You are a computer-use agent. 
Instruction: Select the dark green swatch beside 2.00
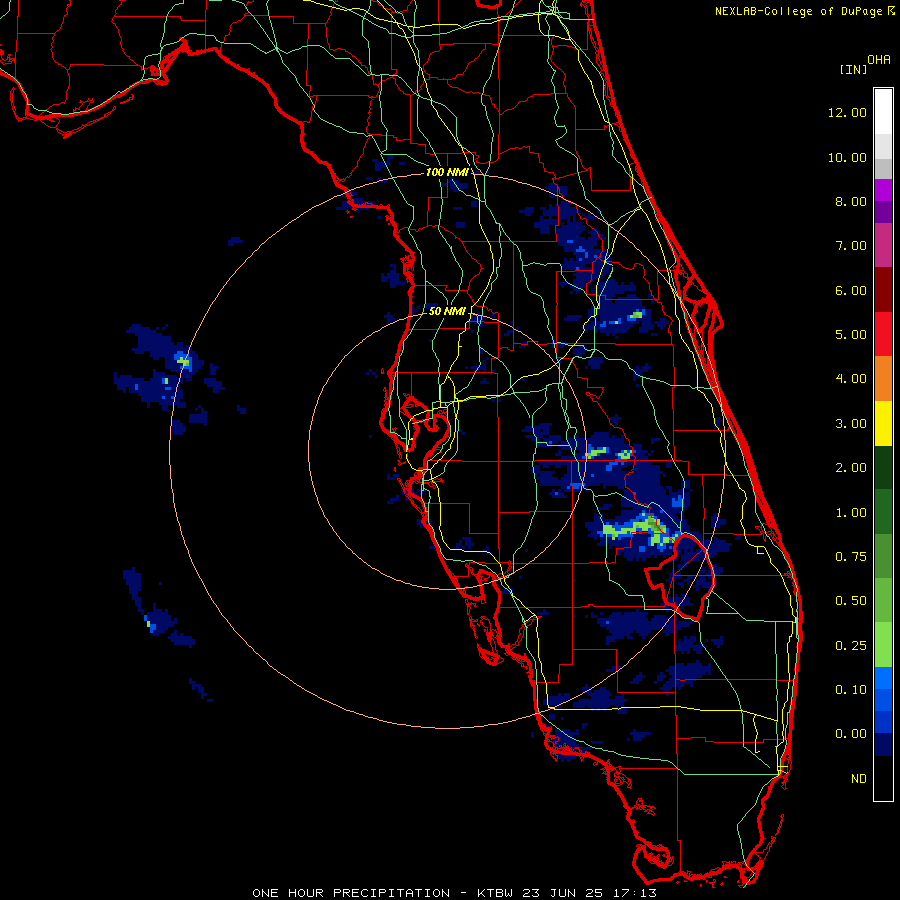[883, 467]
